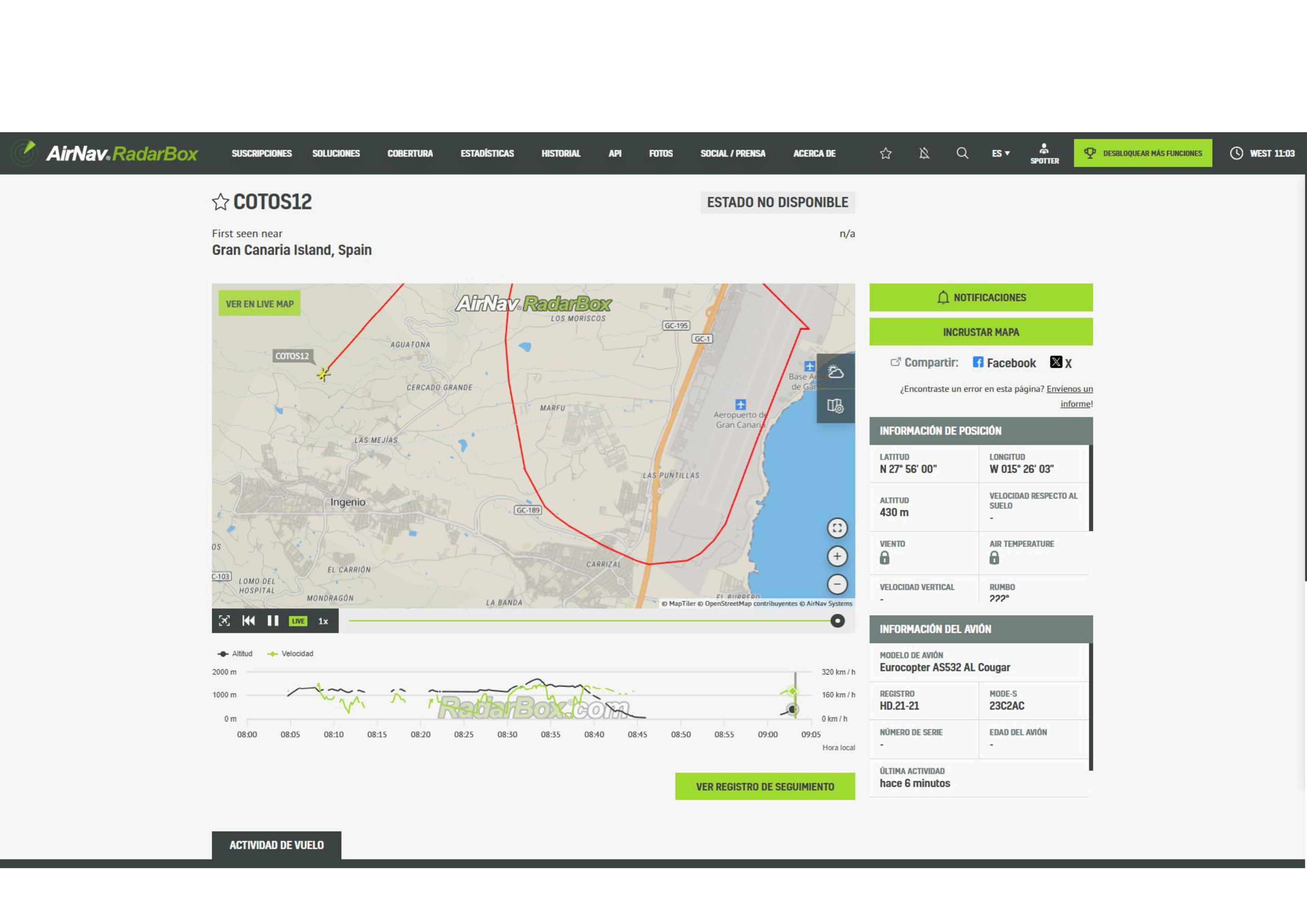Click the playback progress slider handle

(x=837, y=621)
